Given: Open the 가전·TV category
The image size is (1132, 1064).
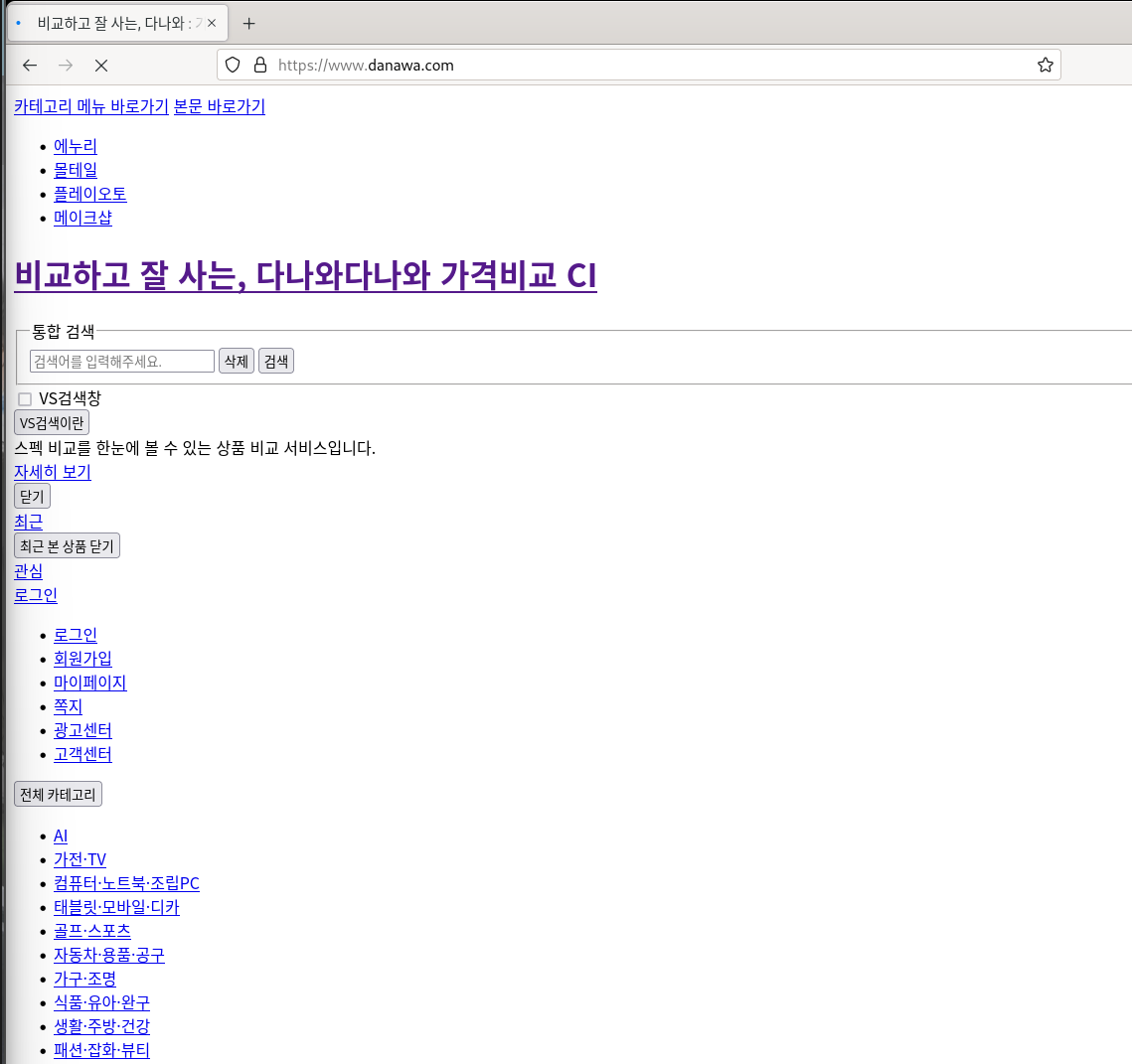Looking at the screenshot, I should pyautogui.click(x=81, y=859).
